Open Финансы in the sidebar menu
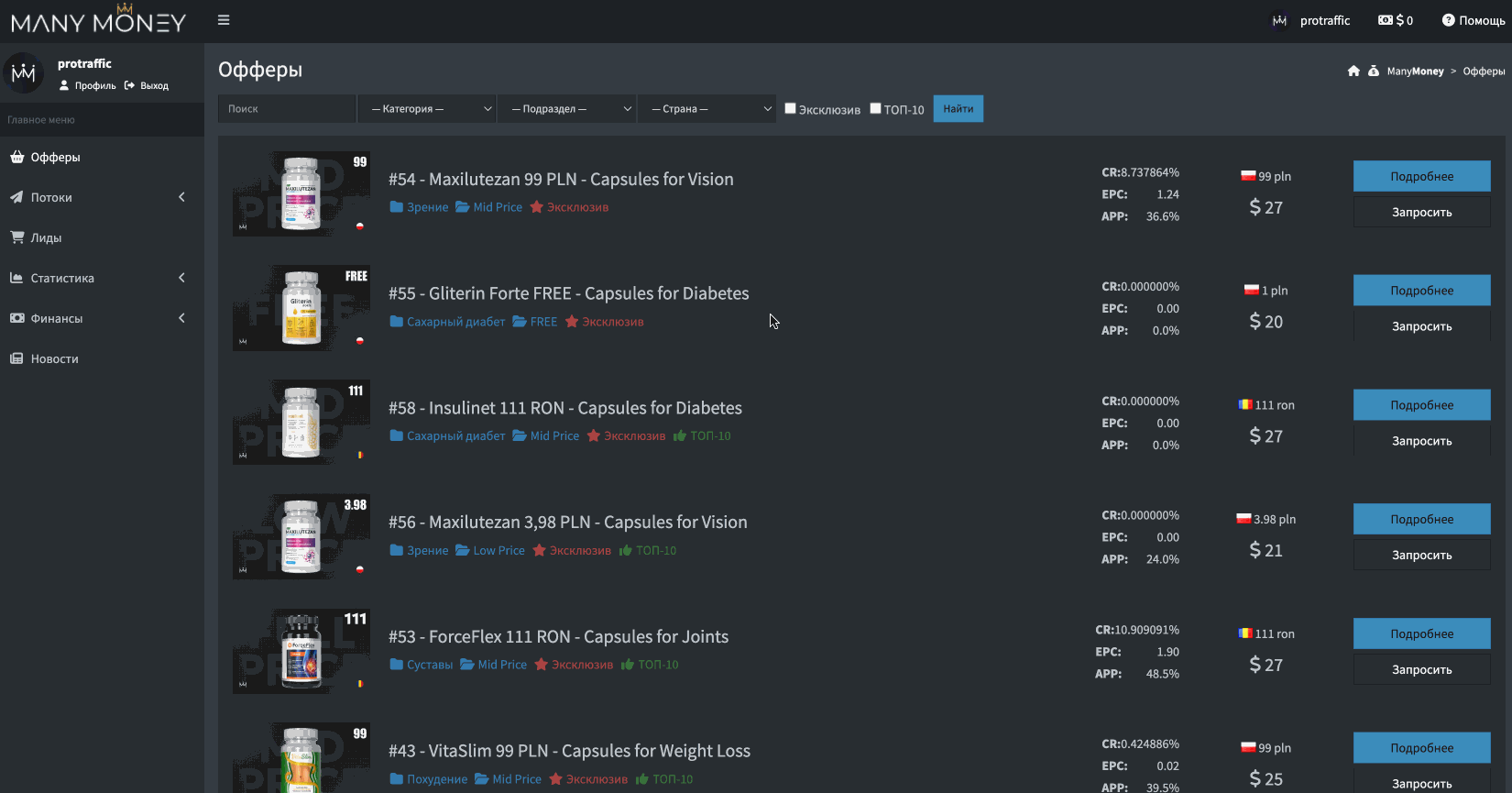The width and height of the screenshot is (1512, 793). click(102, 318)
